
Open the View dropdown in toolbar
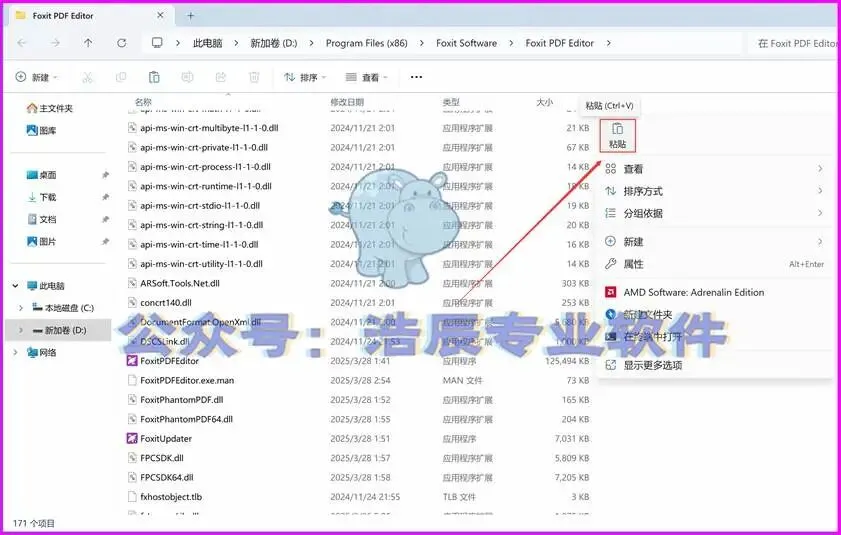coord(366,77)
